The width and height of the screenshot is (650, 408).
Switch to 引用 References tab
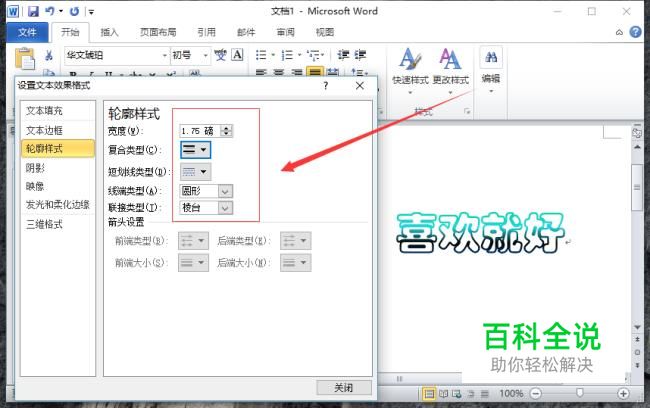206,32
